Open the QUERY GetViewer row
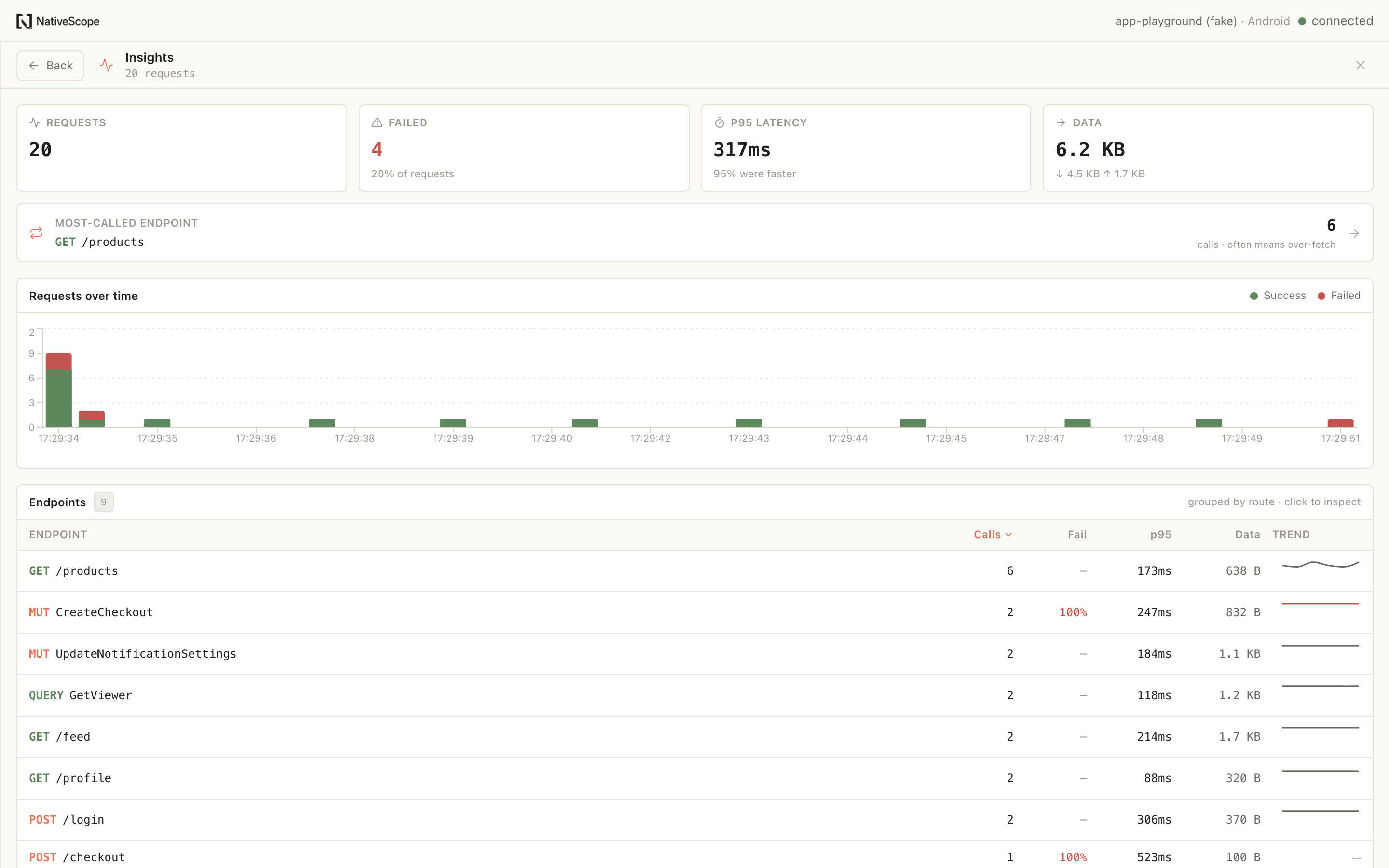1389x868 pixels. click(694, 695)
